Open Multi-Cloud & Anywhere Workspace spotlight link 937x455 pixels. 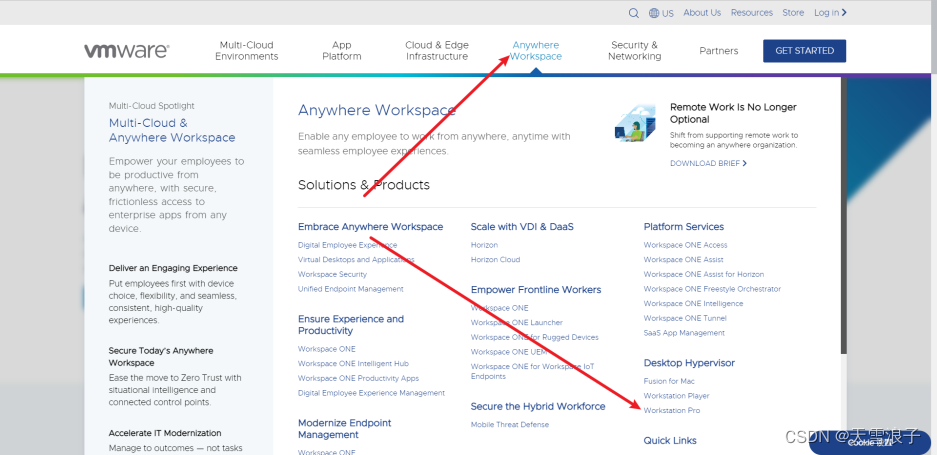point(172,130)
